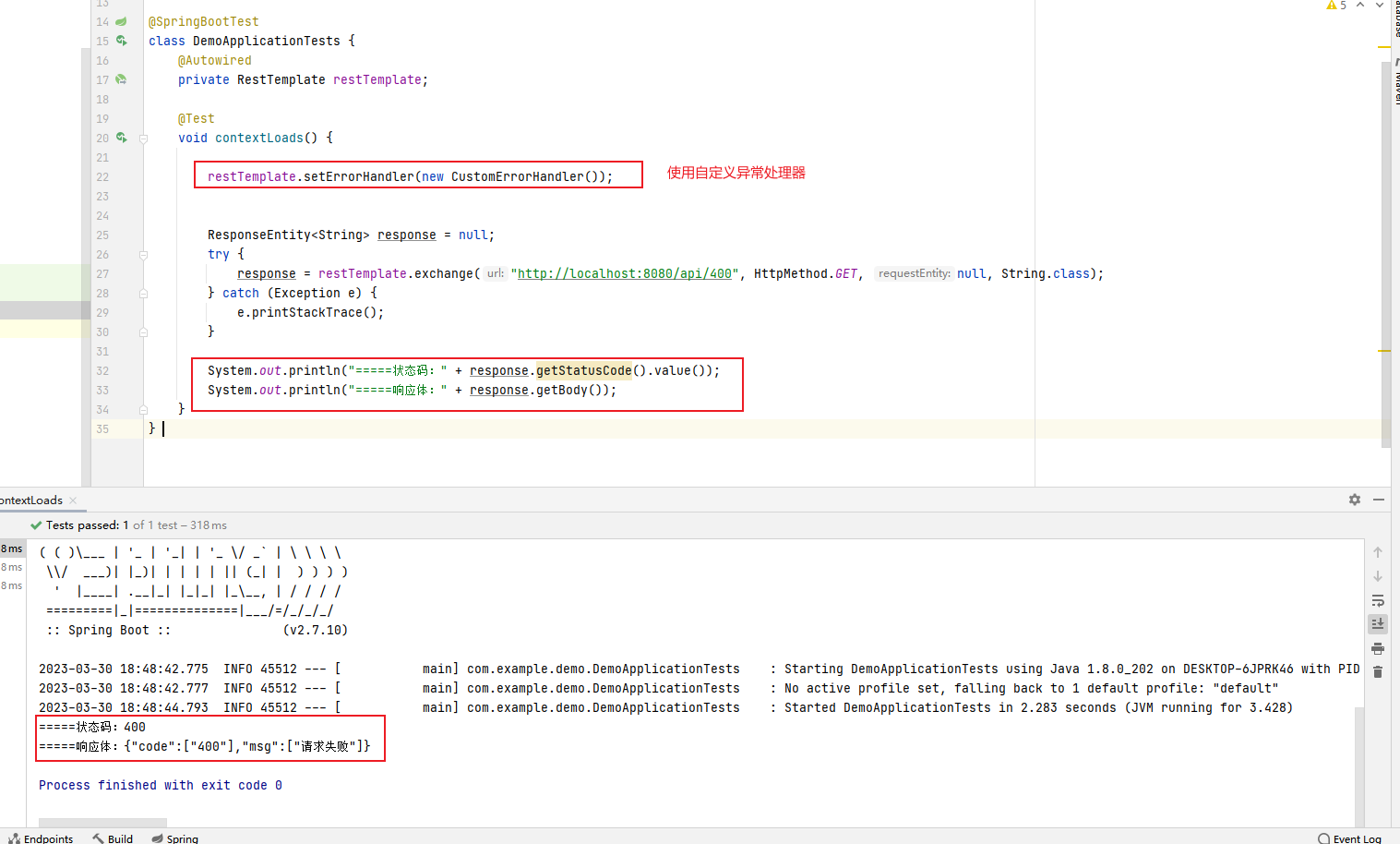Open run console settings gear

[x=1354, y=500]
